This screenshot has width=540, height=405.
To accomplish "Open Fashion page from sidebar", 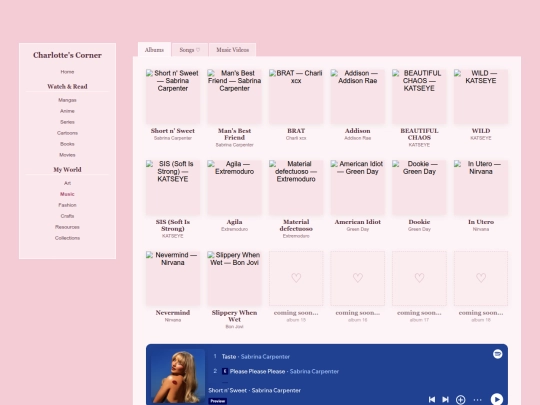I will tap(67, 205).
